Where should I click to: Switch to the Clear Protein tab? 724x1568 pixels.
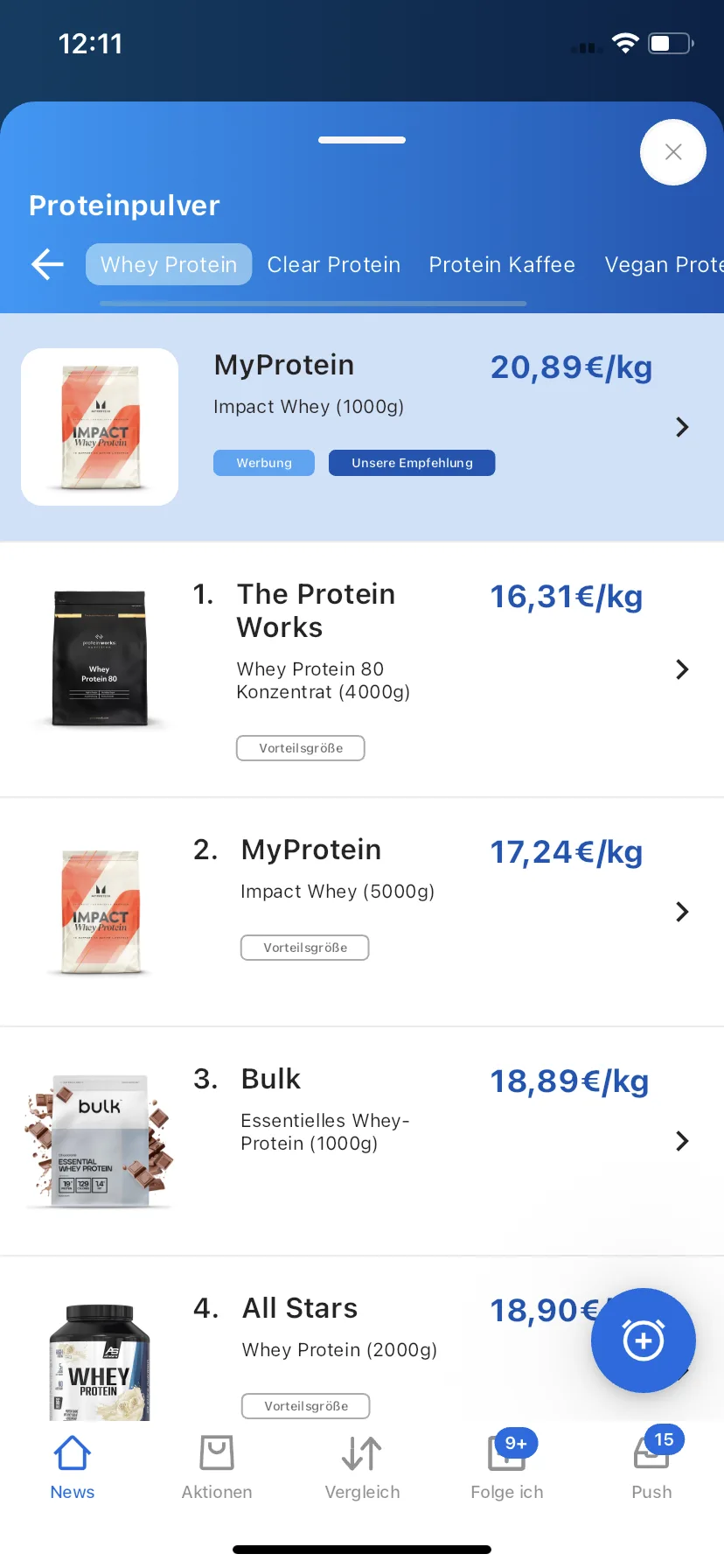(334, 264)
